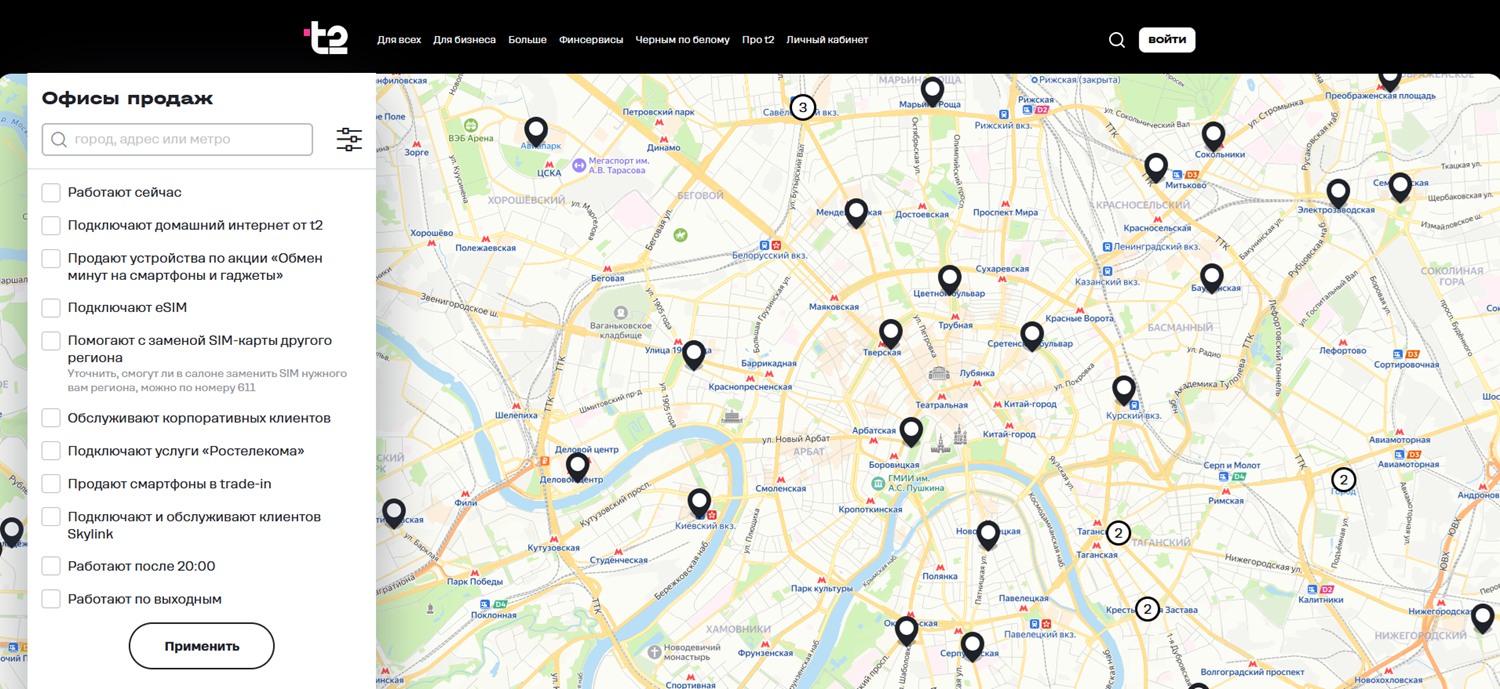Viewport: 1500px width, 689px height.
Task: Enable Подключают услуги Ростелекома filter
Action: click(x=51, y=451)
